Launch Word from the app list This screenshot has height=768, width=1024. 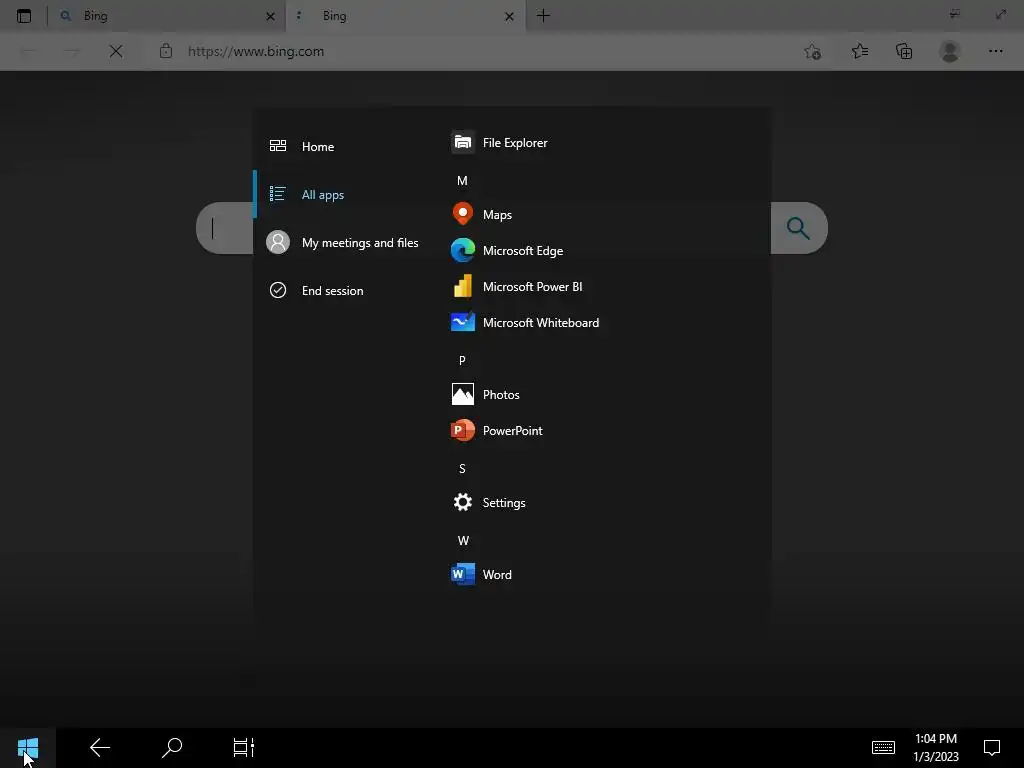point(482,574)
